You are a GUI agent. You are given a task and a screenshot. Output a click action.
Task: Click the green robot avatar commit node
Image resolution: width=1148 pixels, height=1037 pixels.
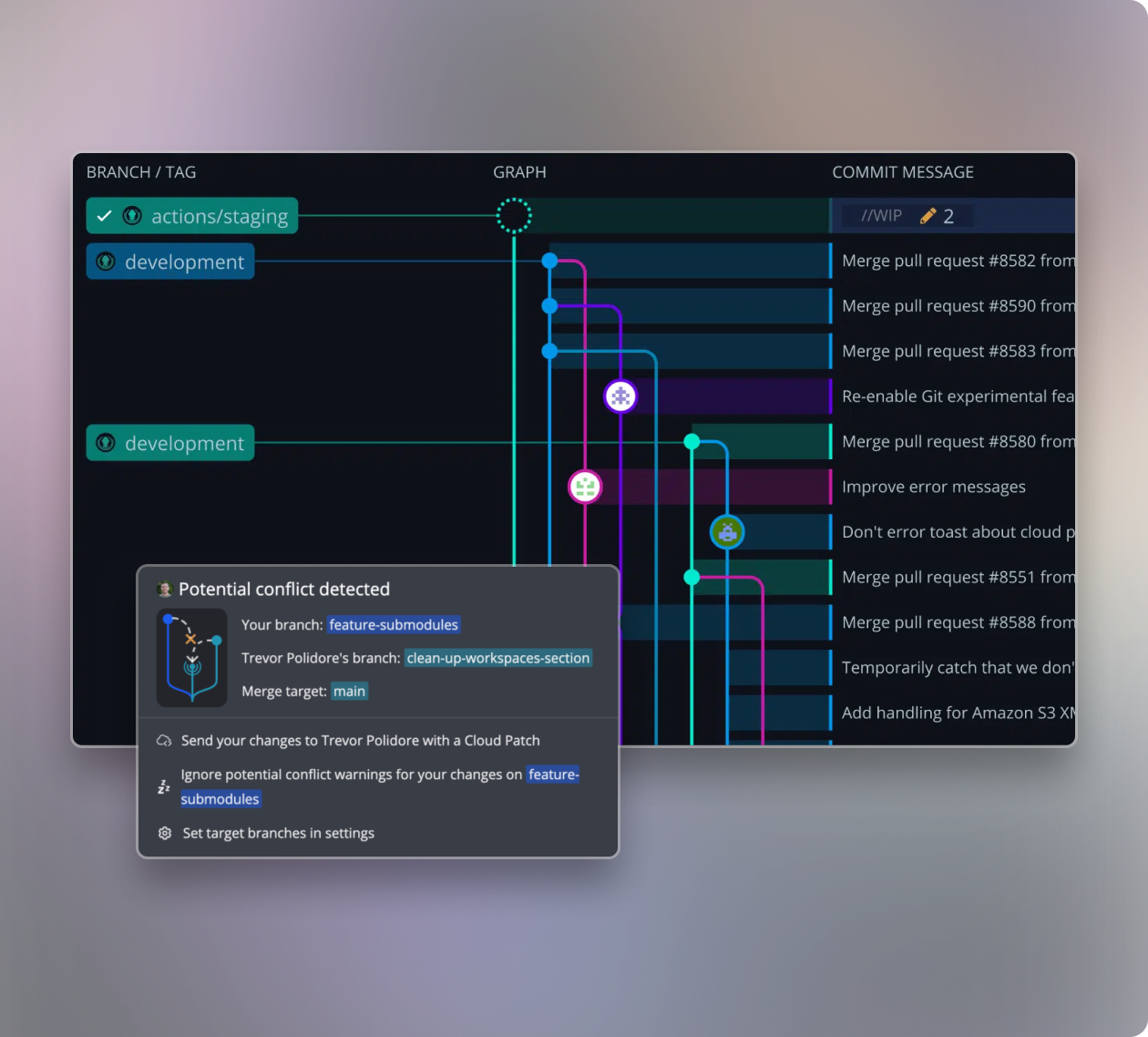coord(727,532)
